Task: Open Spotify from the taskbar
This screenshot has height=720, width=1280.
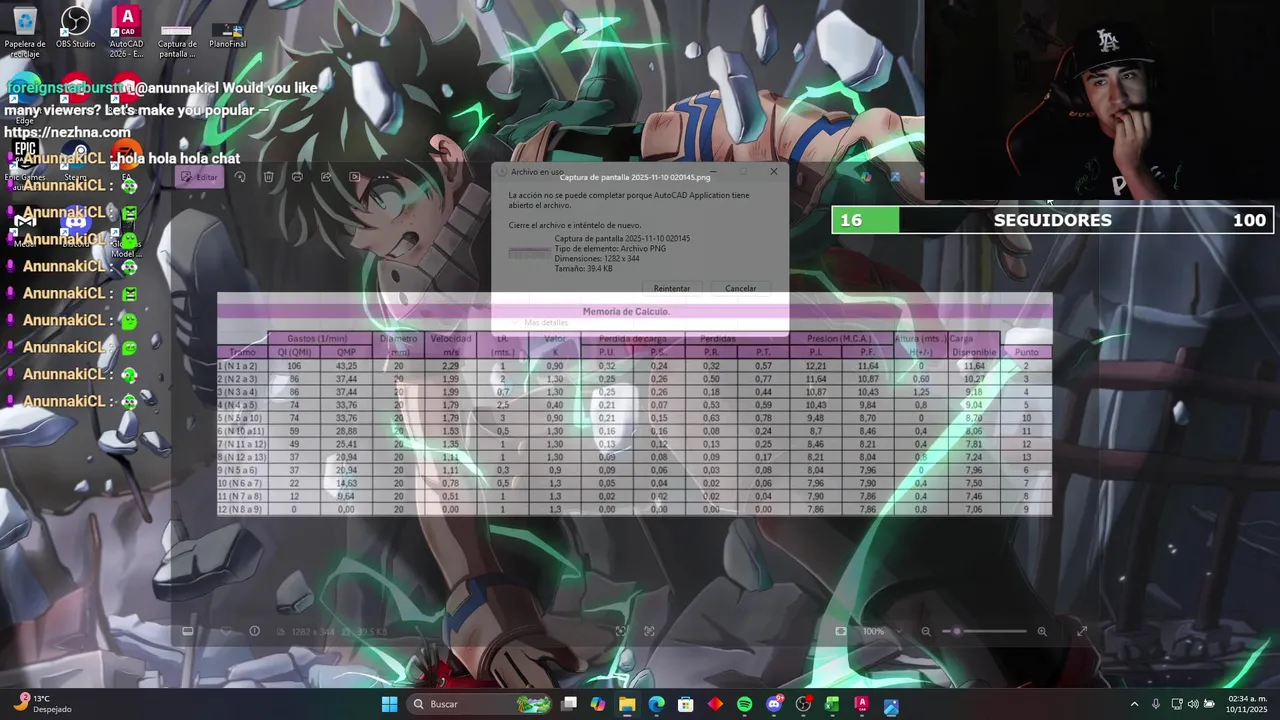Action: 745,704
